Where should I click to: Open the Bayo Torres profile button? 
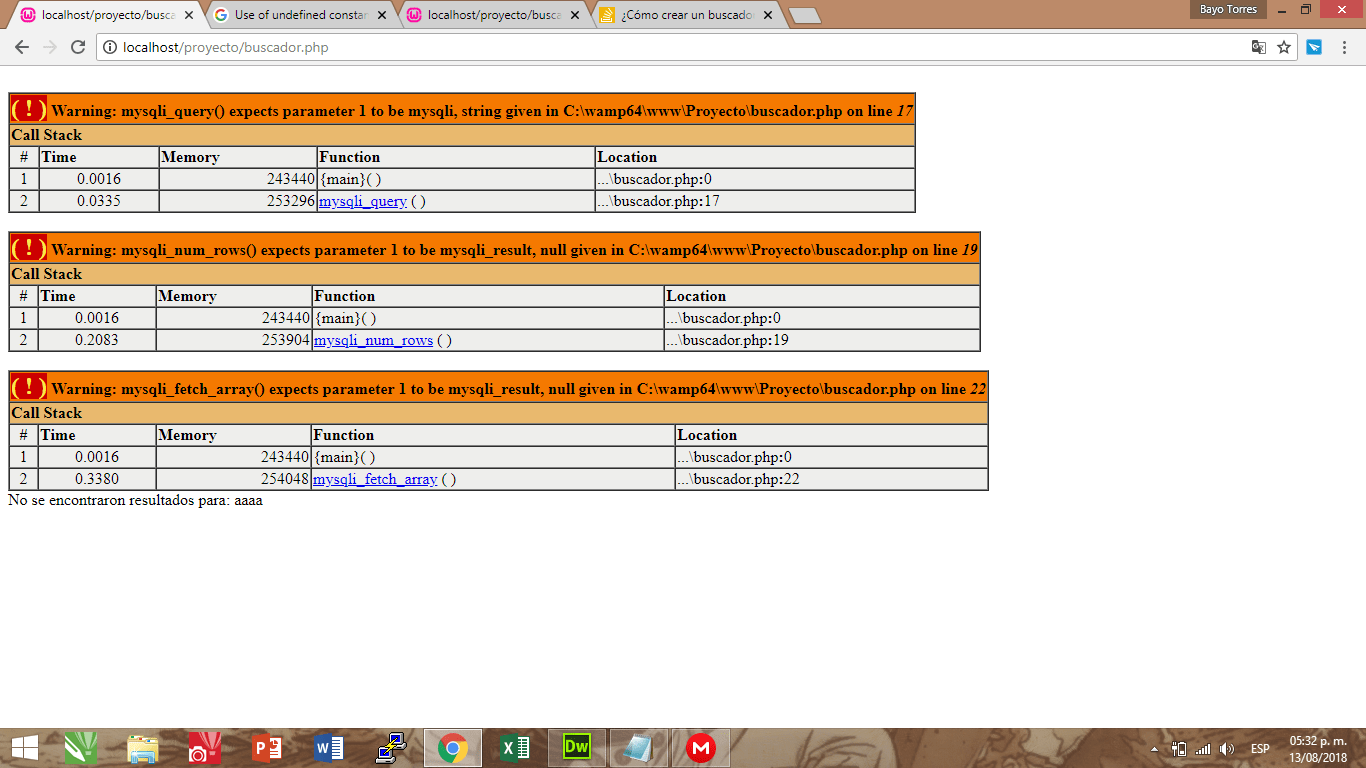[1229, 9]
